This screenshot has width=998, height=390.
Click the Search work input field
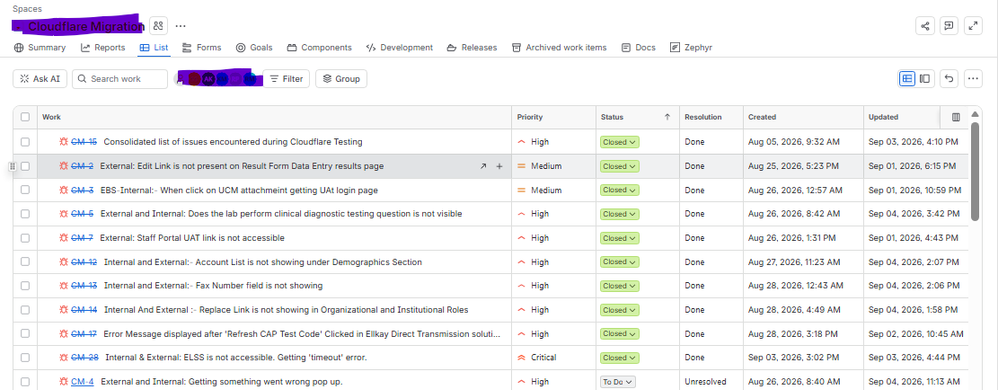(120, 79)
